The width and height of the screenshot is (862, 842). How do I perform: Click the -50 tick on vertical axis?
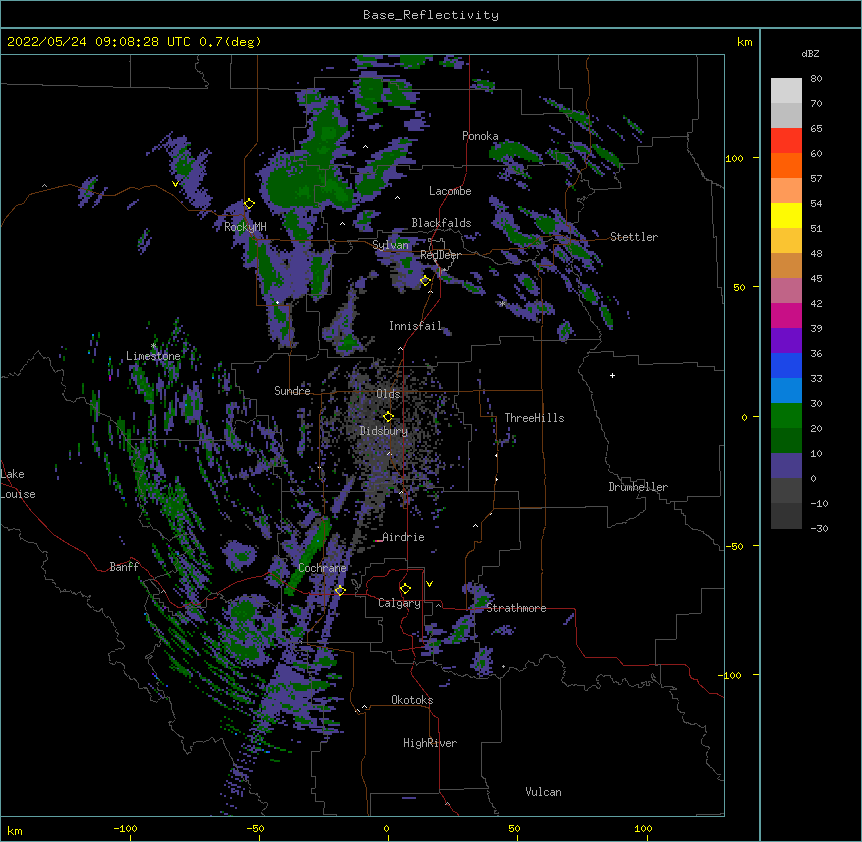(x=734, y=546)
